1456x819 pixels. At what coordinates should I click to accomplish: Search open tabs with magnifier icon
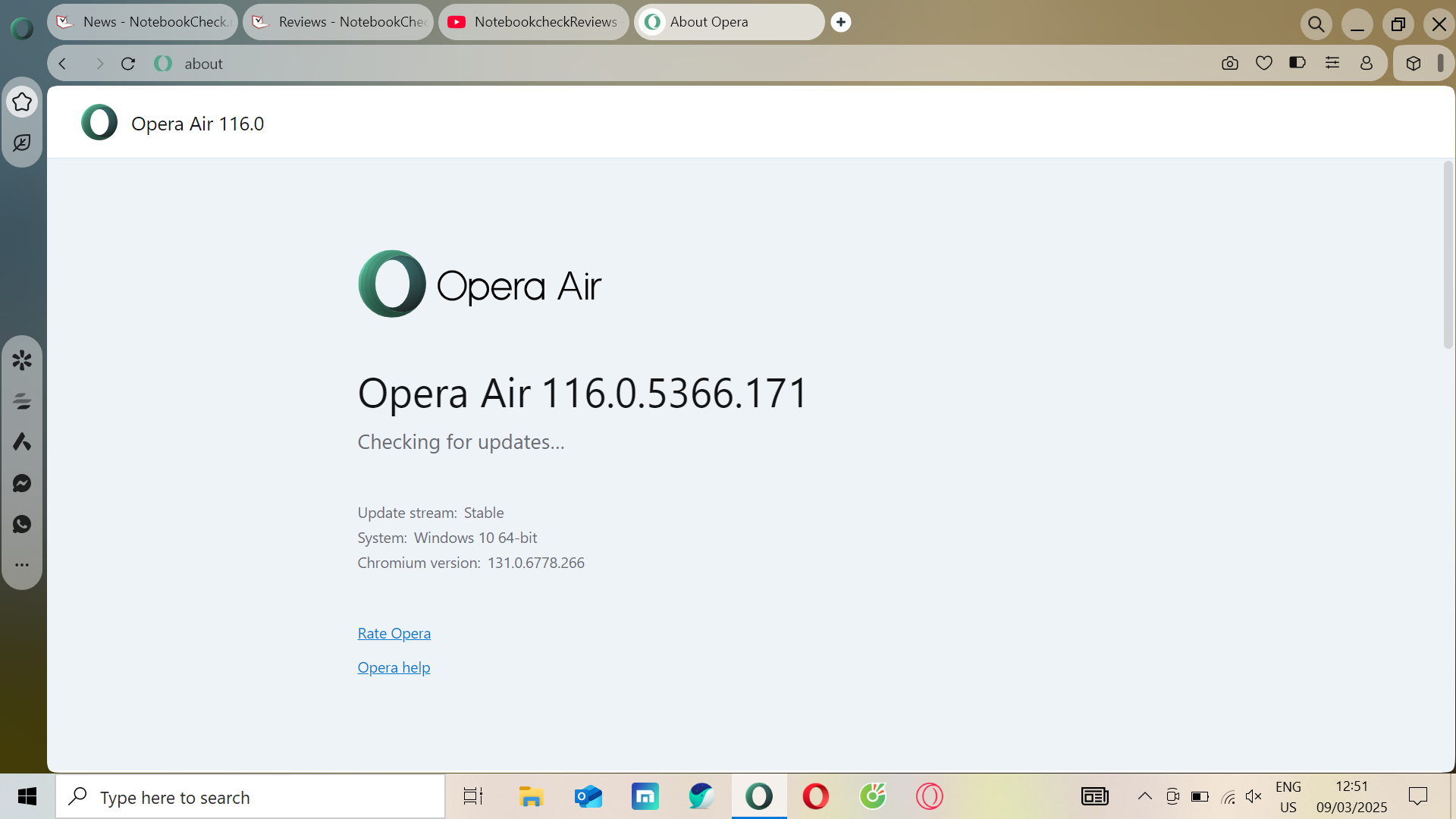[x=1316, y=24]
